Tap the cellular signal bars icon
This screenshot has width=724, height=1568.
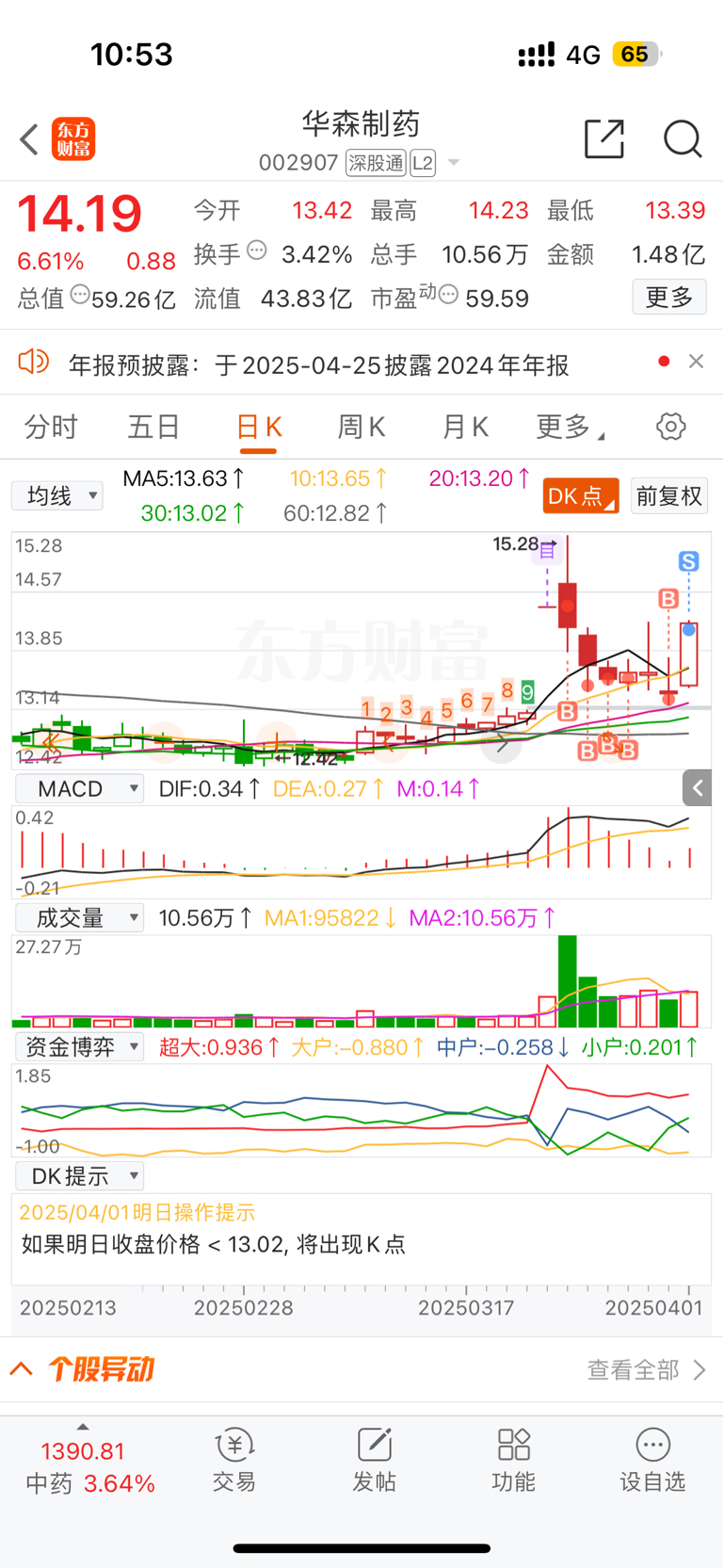[x=537, y=55]
